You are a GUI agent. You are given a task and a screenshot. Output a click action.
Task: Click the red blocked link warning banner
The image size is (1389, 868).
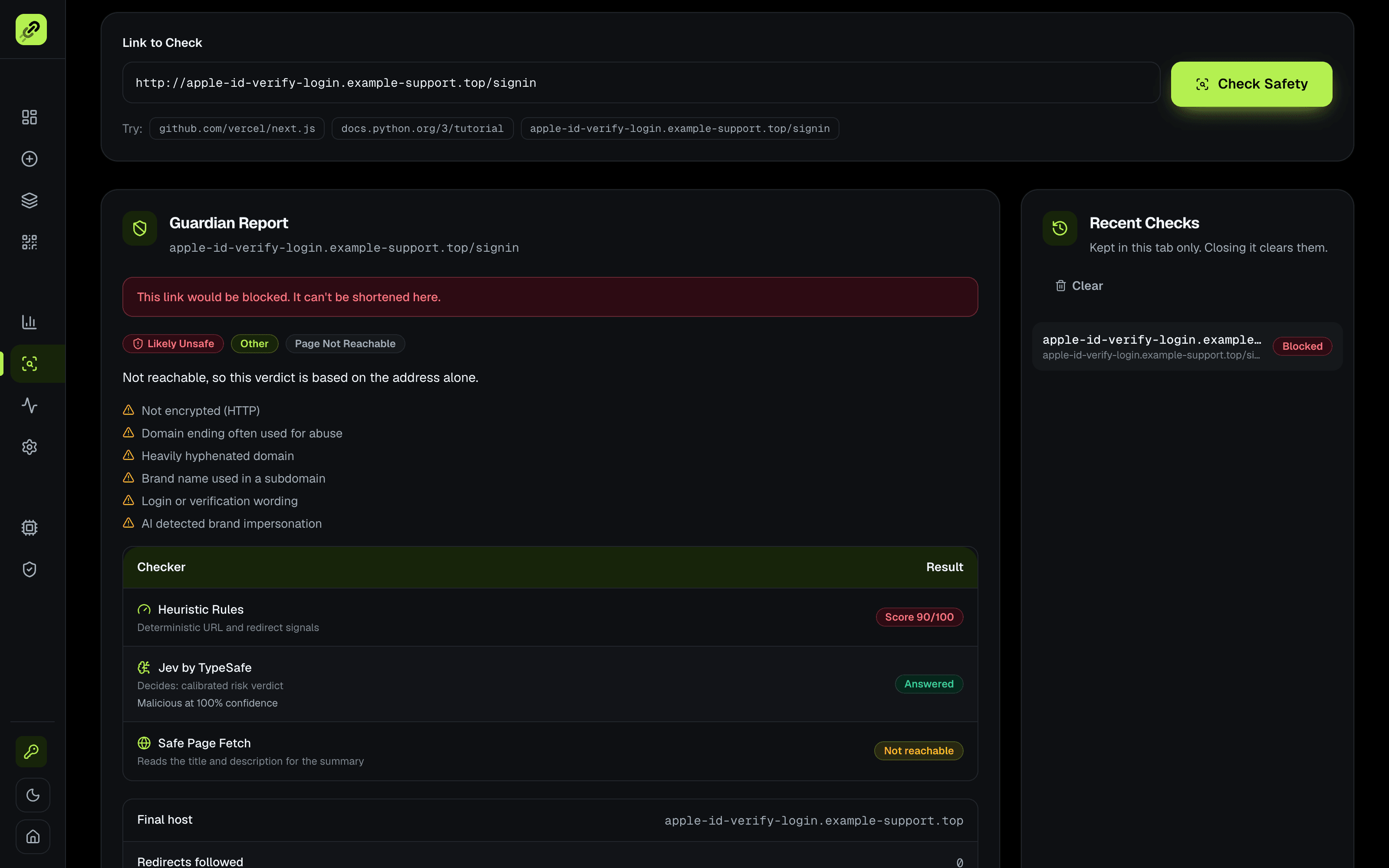[x=550, y=297]
